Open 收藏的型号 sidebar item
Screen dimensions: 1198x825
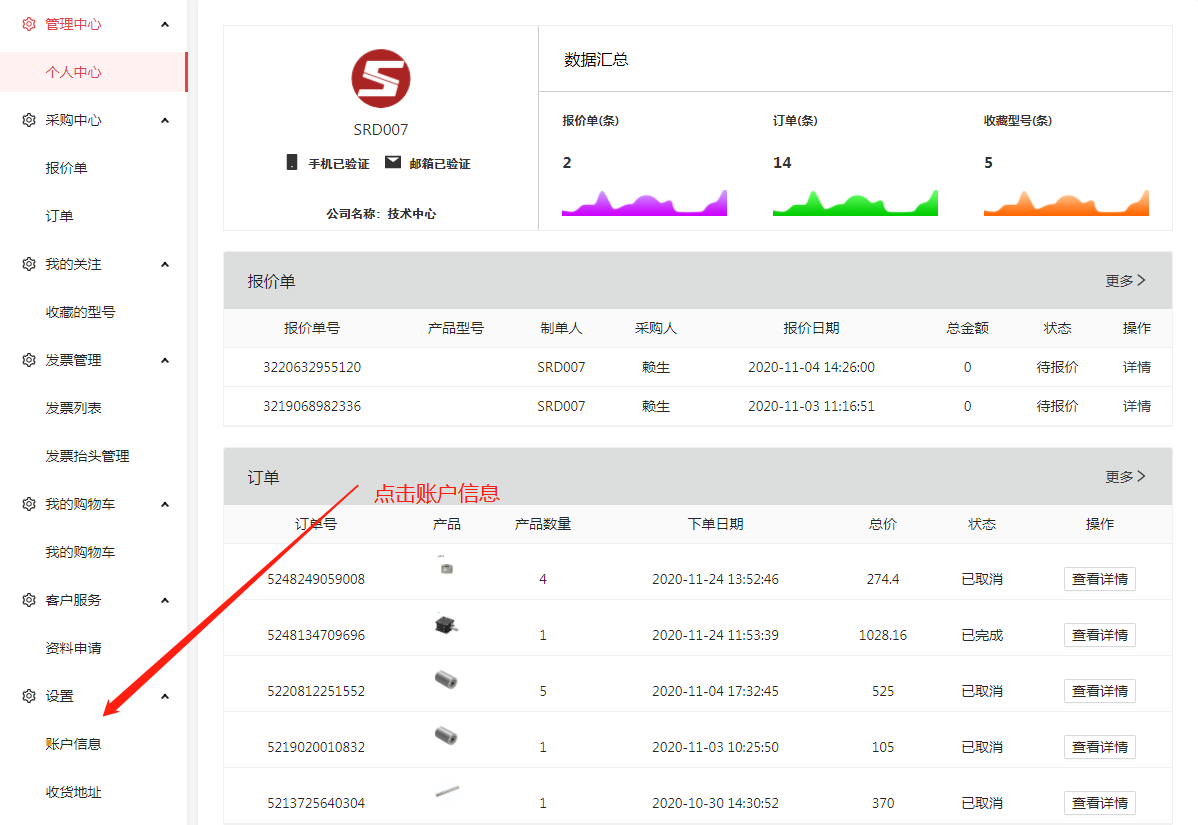[x=80, y=312]
